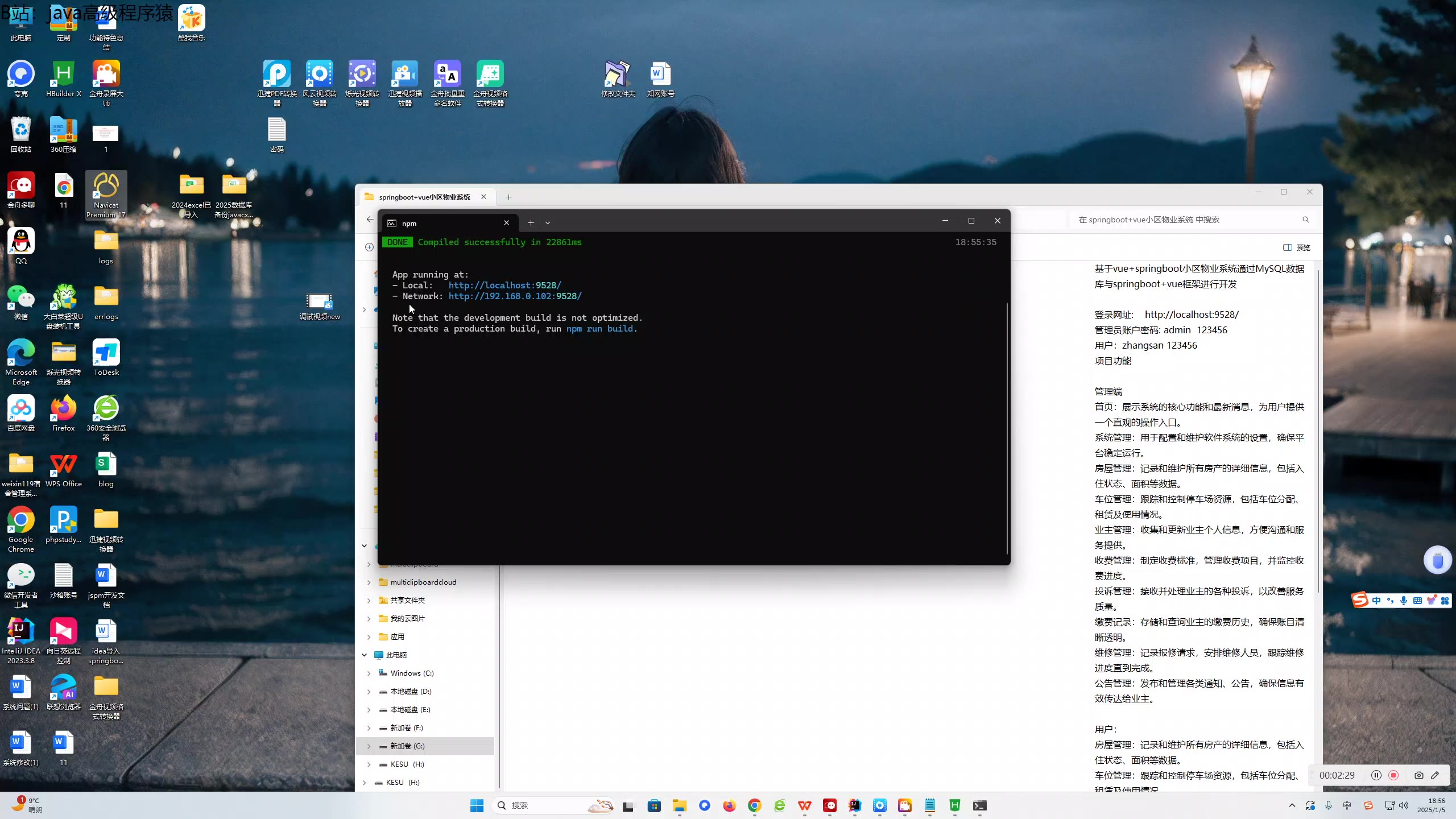
Task: Launch ToDesk desktop shortcut
Action: click(x=106, y=358)
